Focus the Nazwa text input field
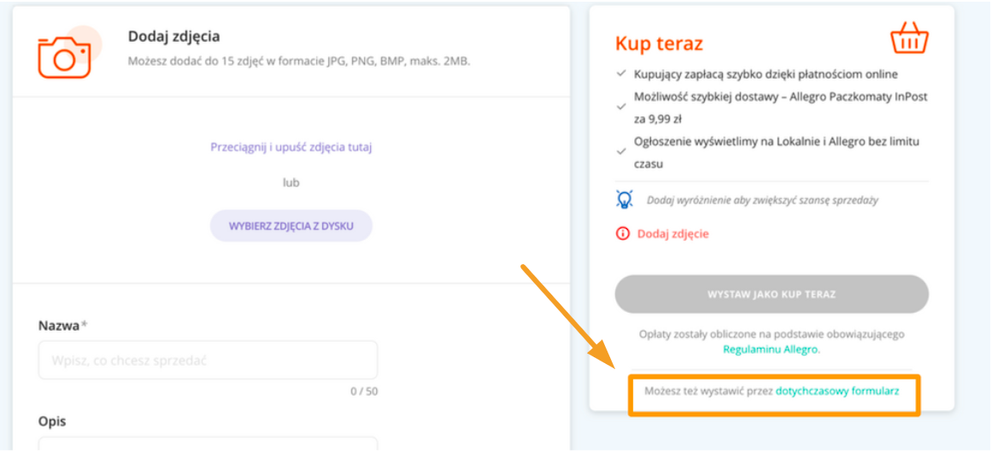The width and height of the screenshot is (998, 458). (208, 360)
